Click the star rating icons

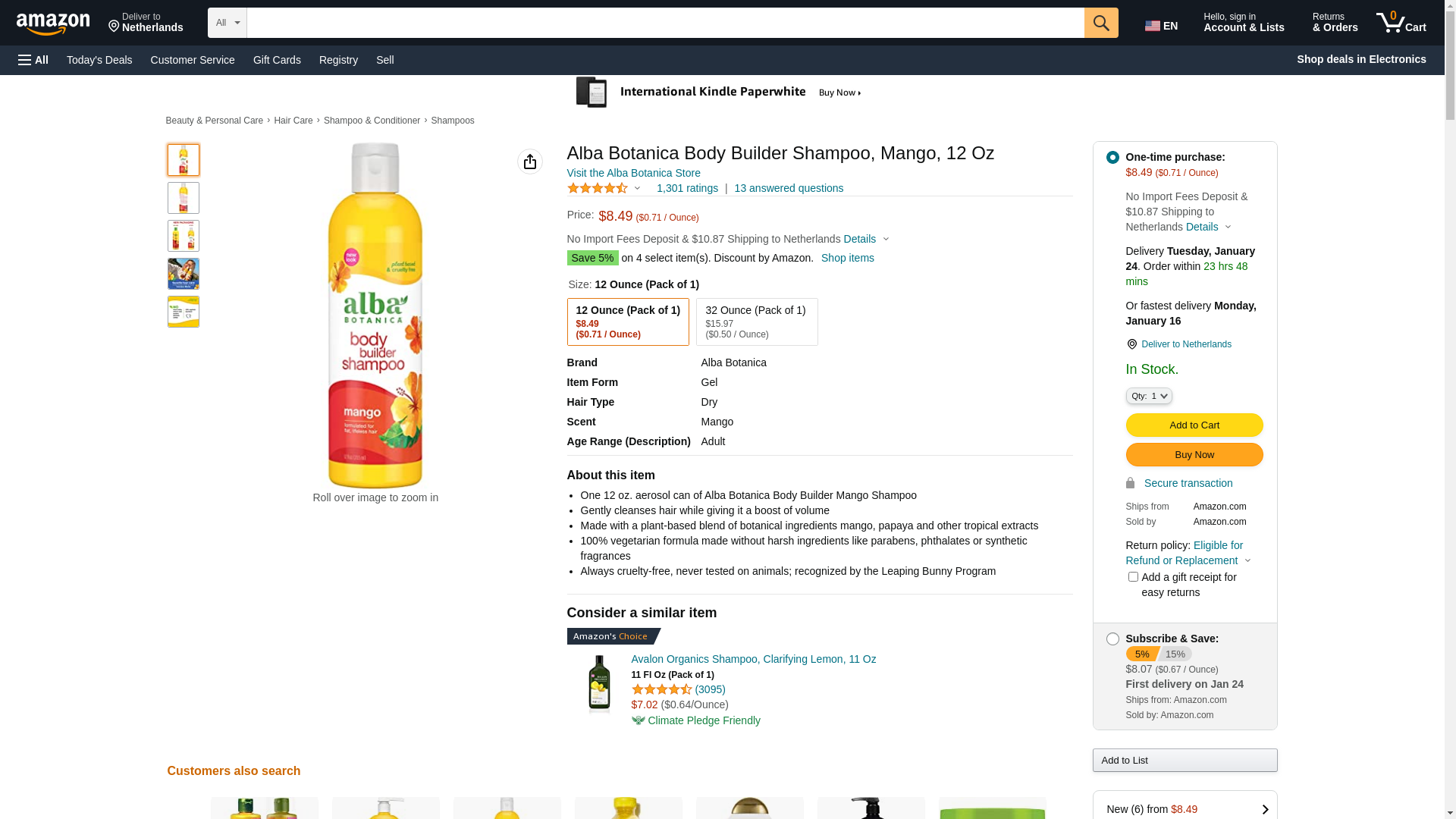(598, 188)
